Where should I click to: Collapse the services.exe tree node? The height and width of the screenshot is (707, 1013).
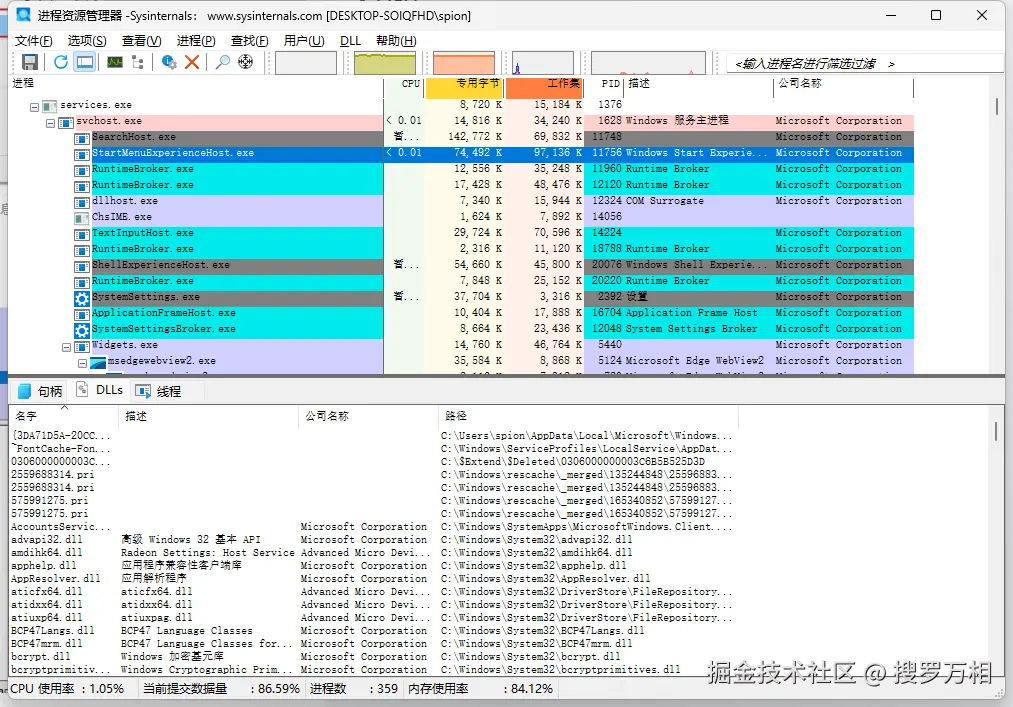pos(34,107)
